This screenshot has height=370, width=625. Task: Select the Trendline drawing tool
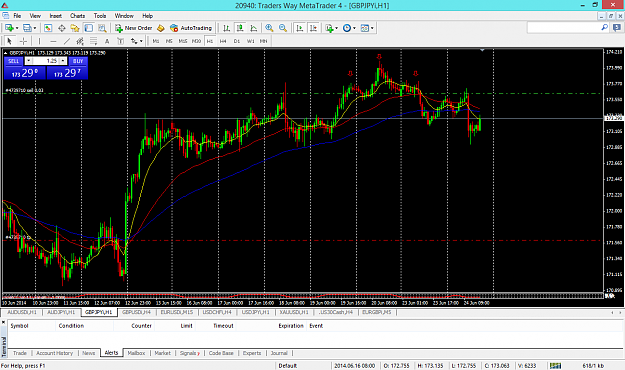[x=67, y=41]
